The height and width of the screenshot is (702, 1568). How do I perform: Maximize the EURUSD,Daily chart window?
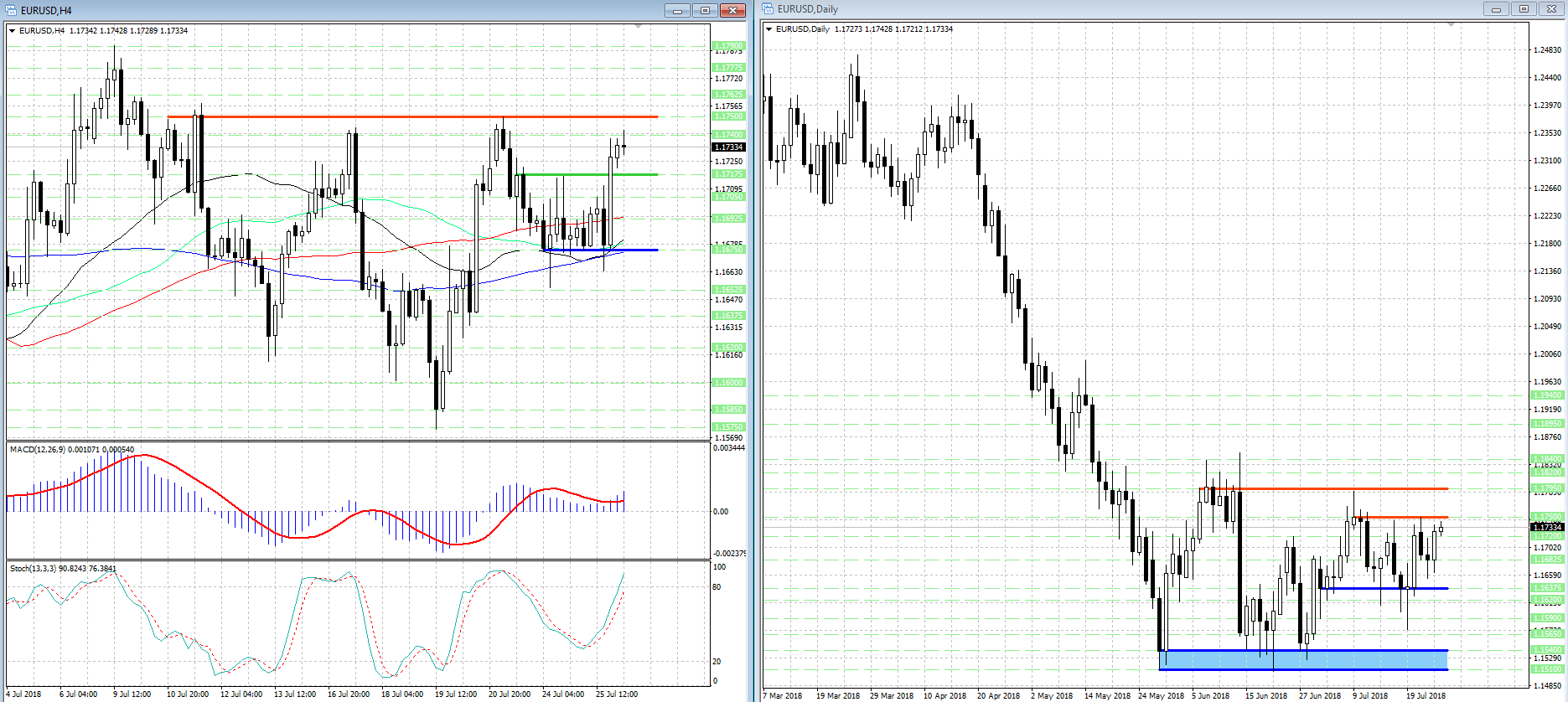[x=1524, y=9]
